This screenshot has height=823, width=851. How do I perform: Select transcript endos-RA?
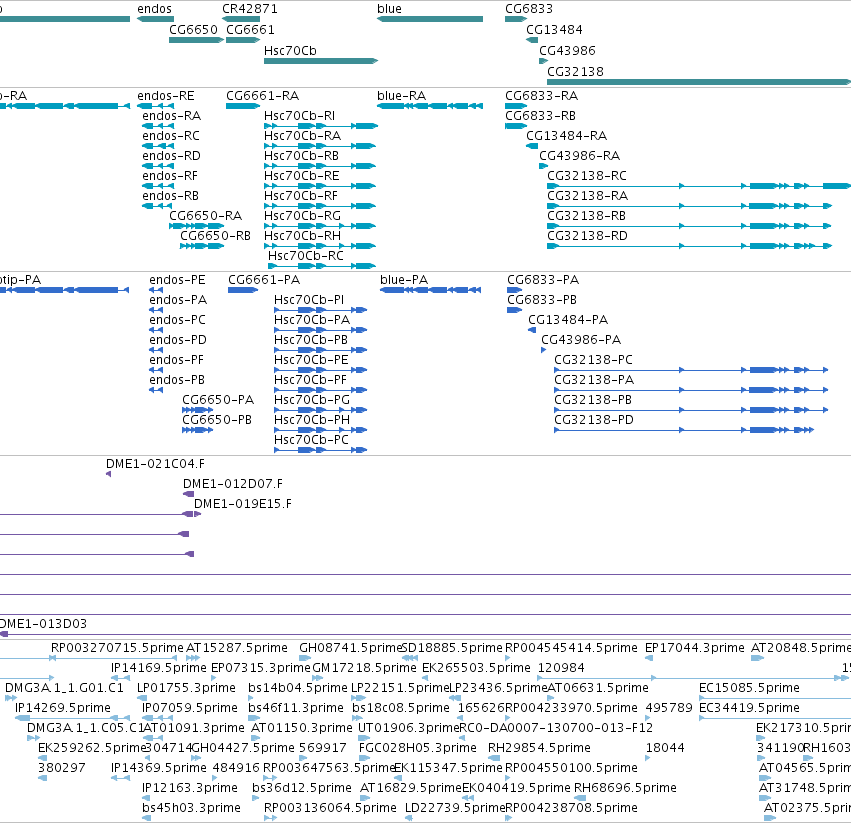click(x=172, y=116)
